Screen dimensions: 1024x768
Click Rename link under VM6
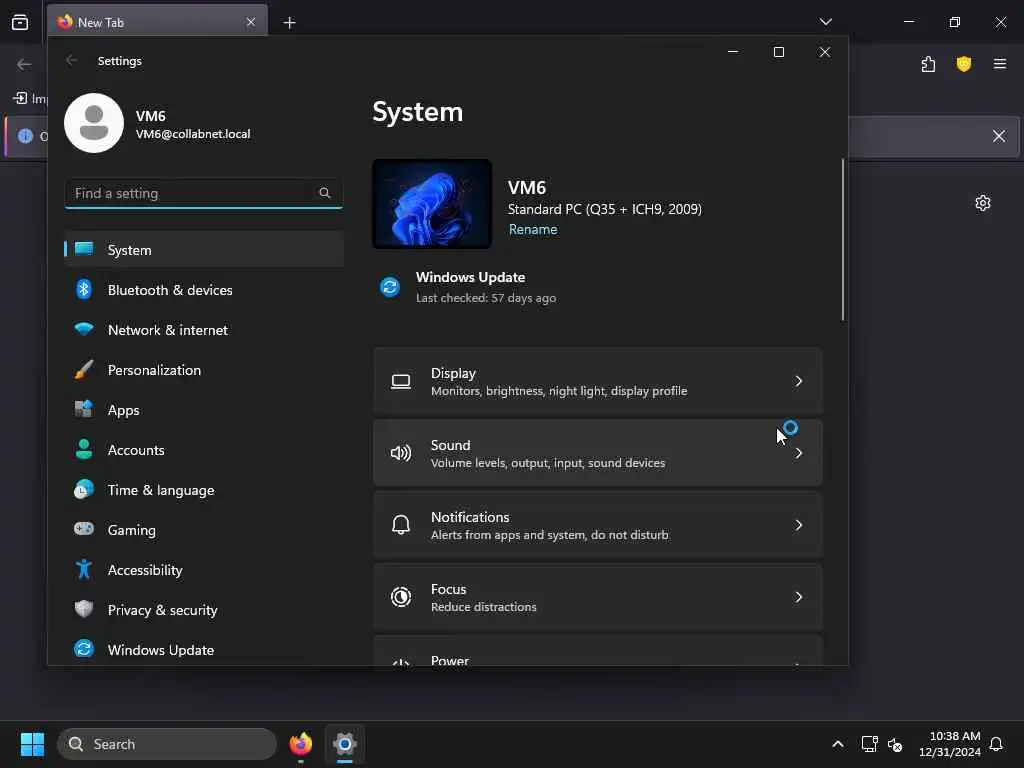(x=533, y=229)
